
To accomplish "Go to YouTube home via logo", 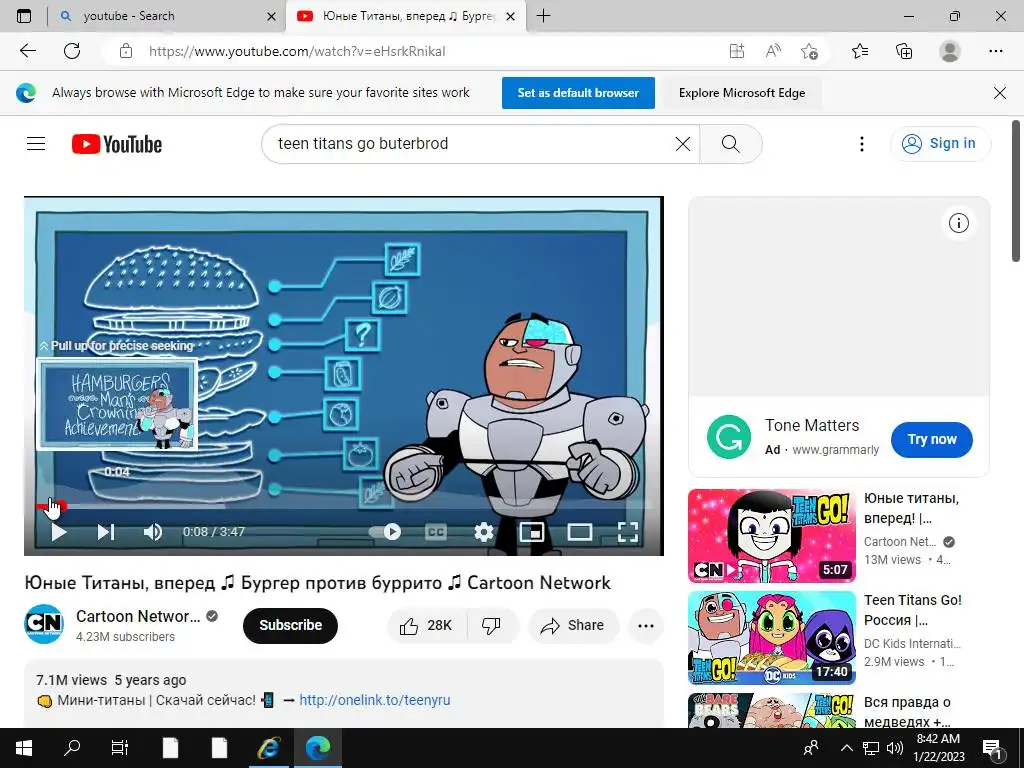I will click(117, 144).
